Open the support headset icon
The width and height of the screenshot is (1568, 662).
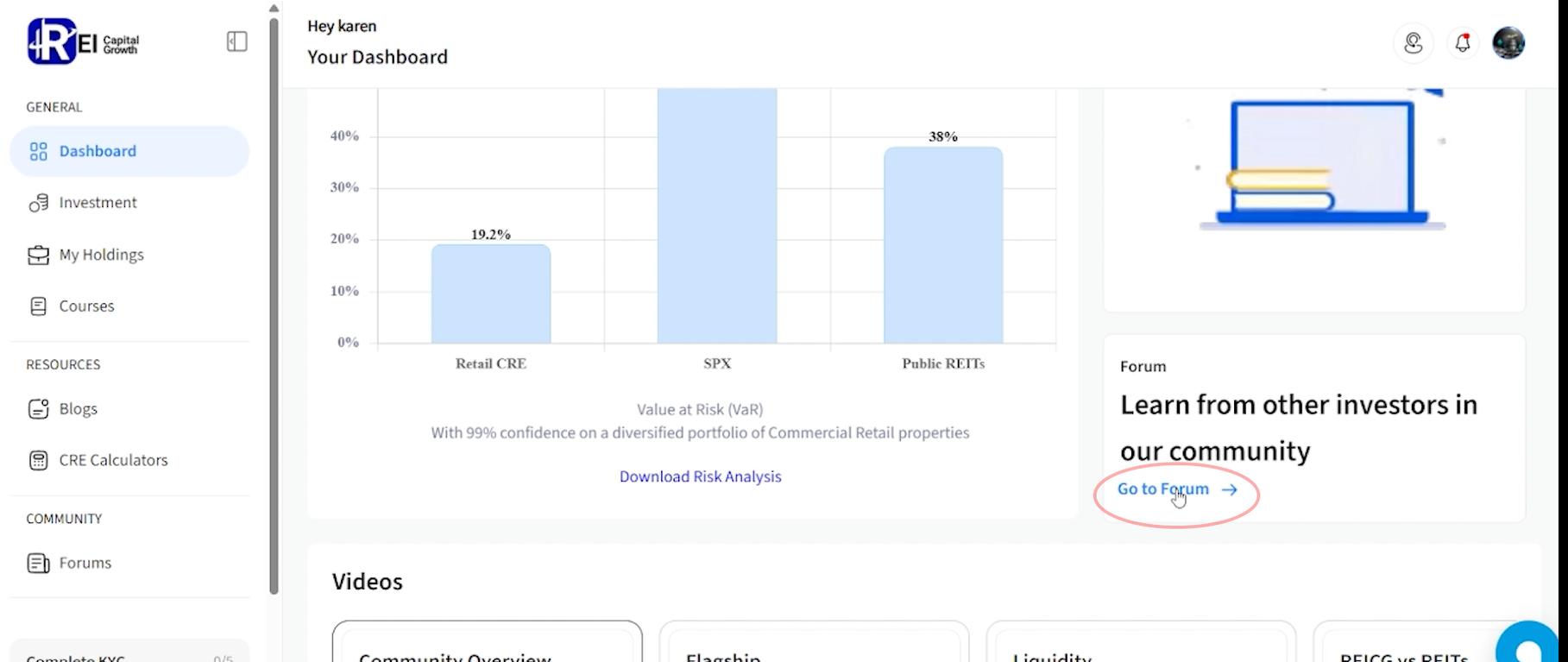coord(1413,43)
